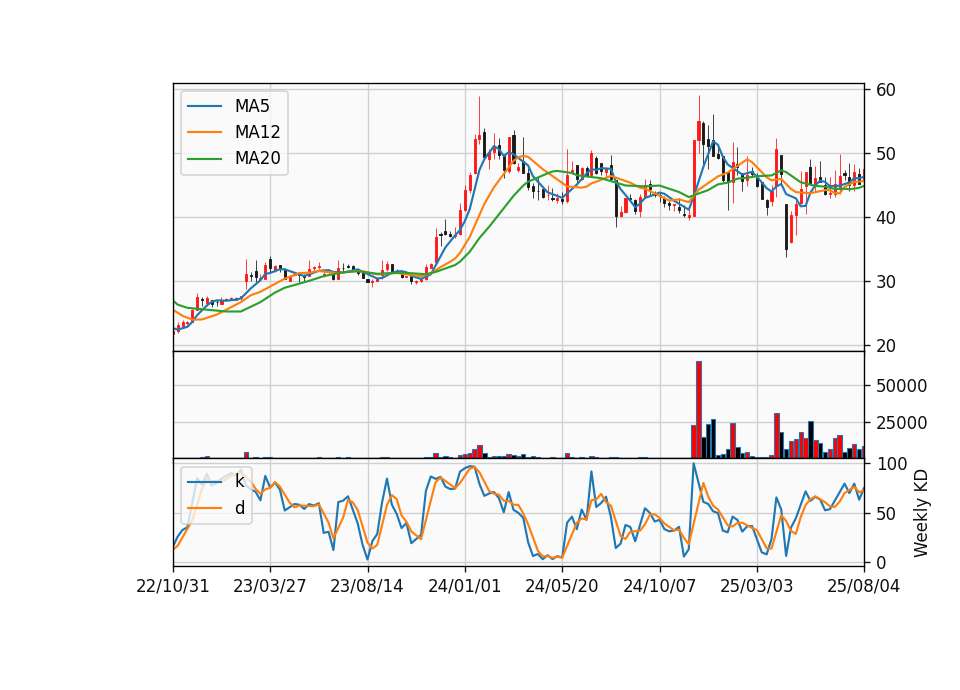Click the 25/08/04 date label

point(863,586)
